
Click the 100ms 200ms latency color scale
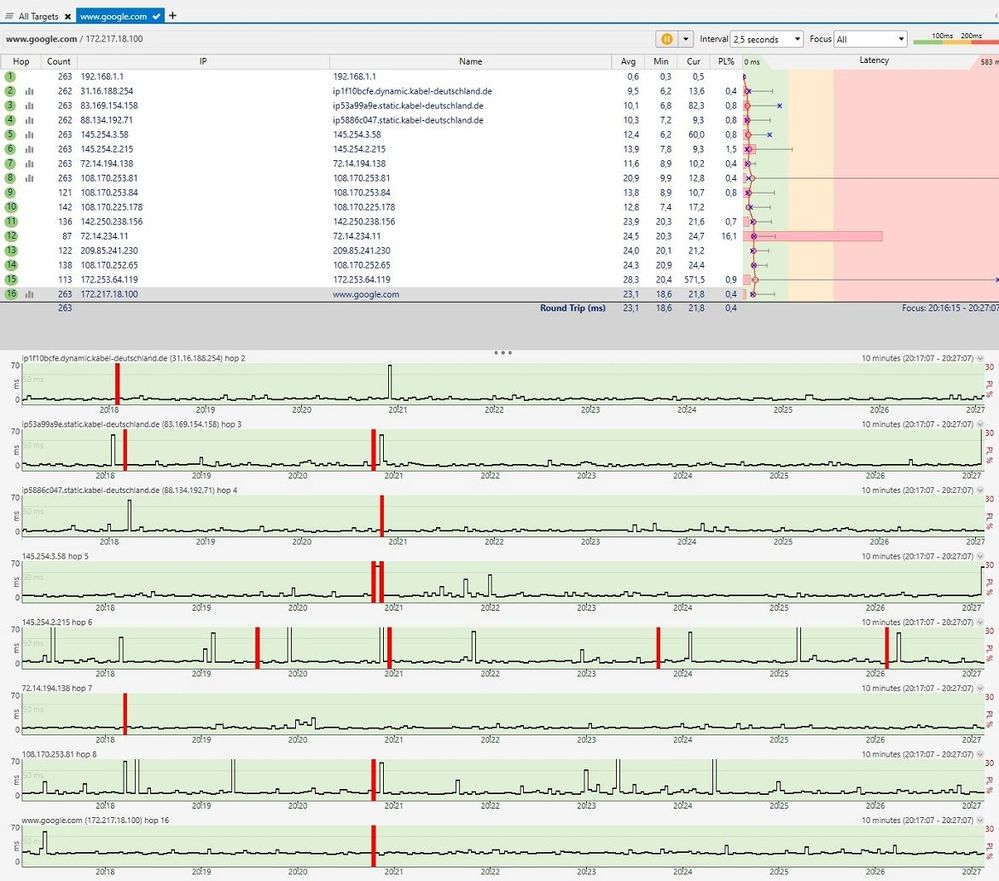pyautogui.click(x=955, y=39)
